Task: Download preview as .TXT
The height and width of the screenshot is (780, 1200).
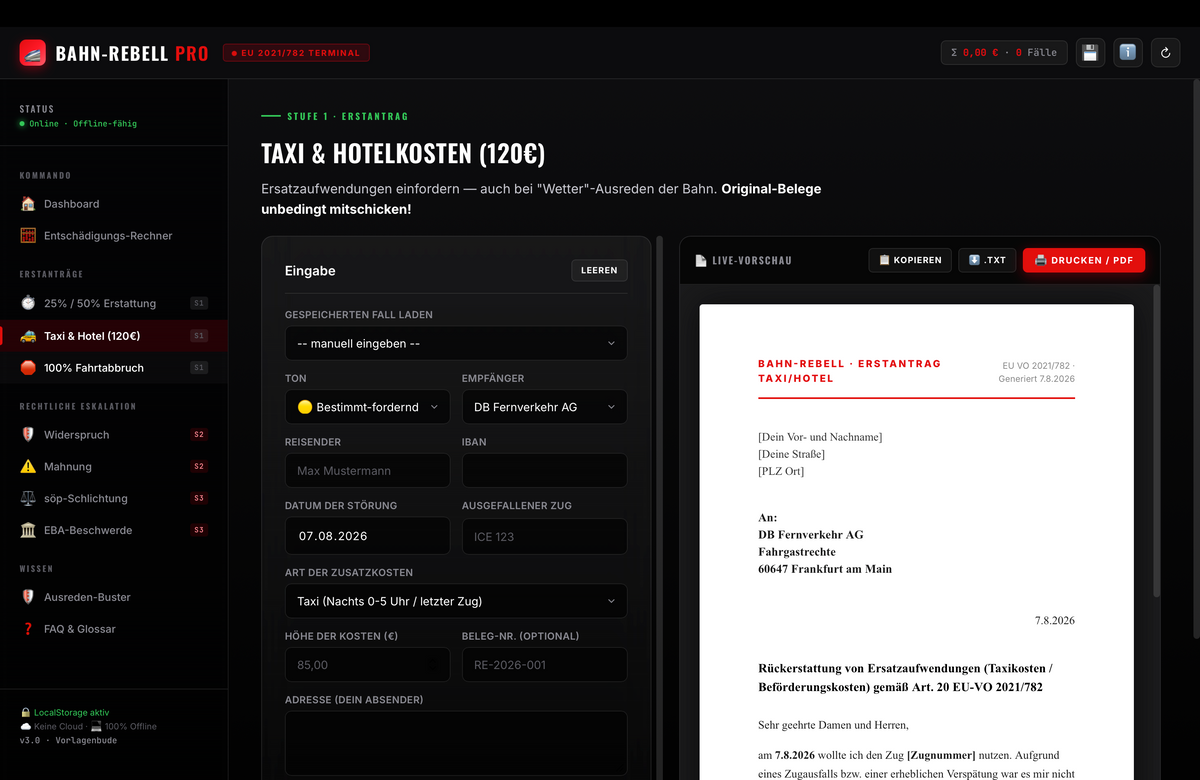Action: (x=987, y=260)
